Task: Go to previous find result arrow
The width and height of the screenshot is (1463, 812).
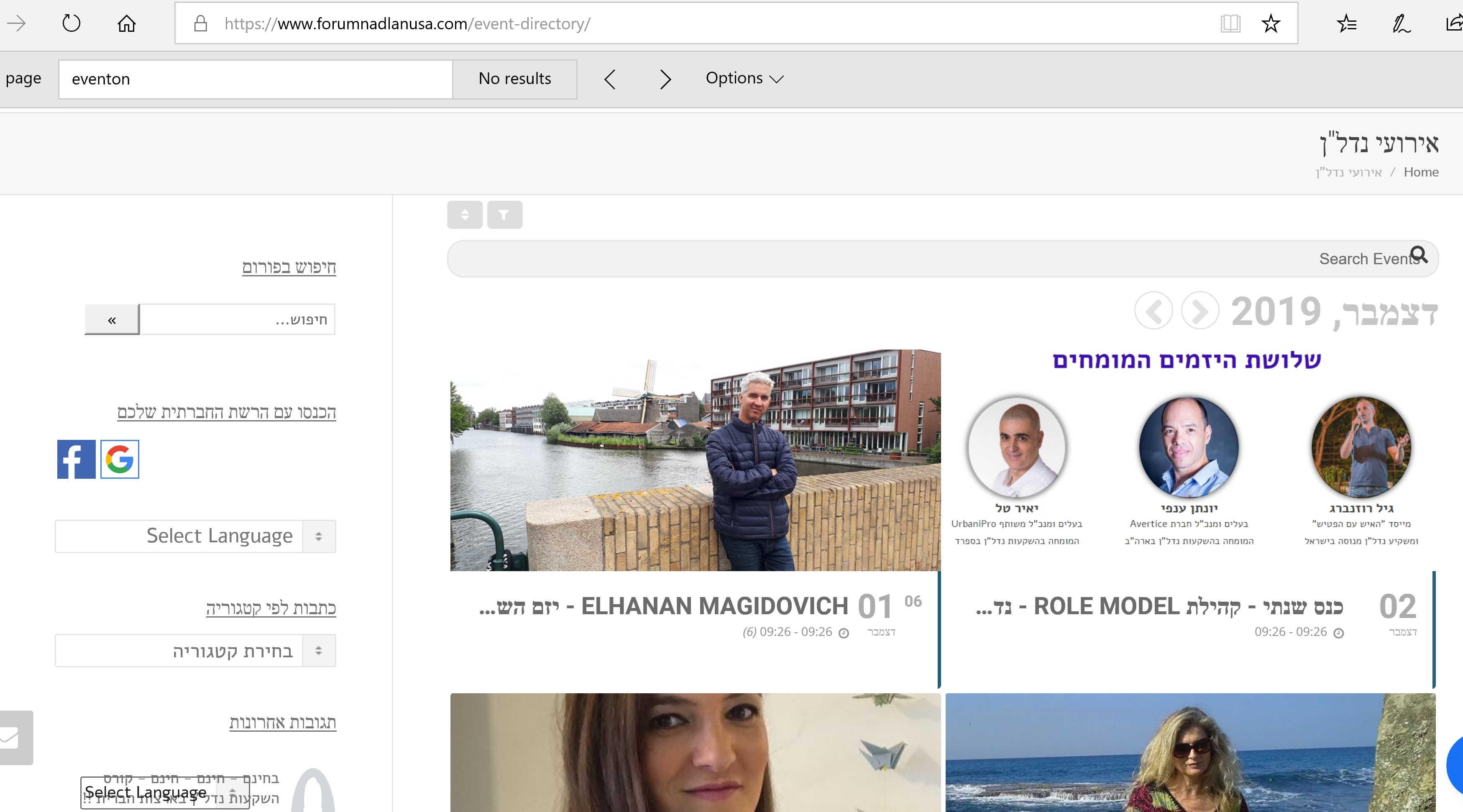Action: pyautogui.click(x=610, y=79)
